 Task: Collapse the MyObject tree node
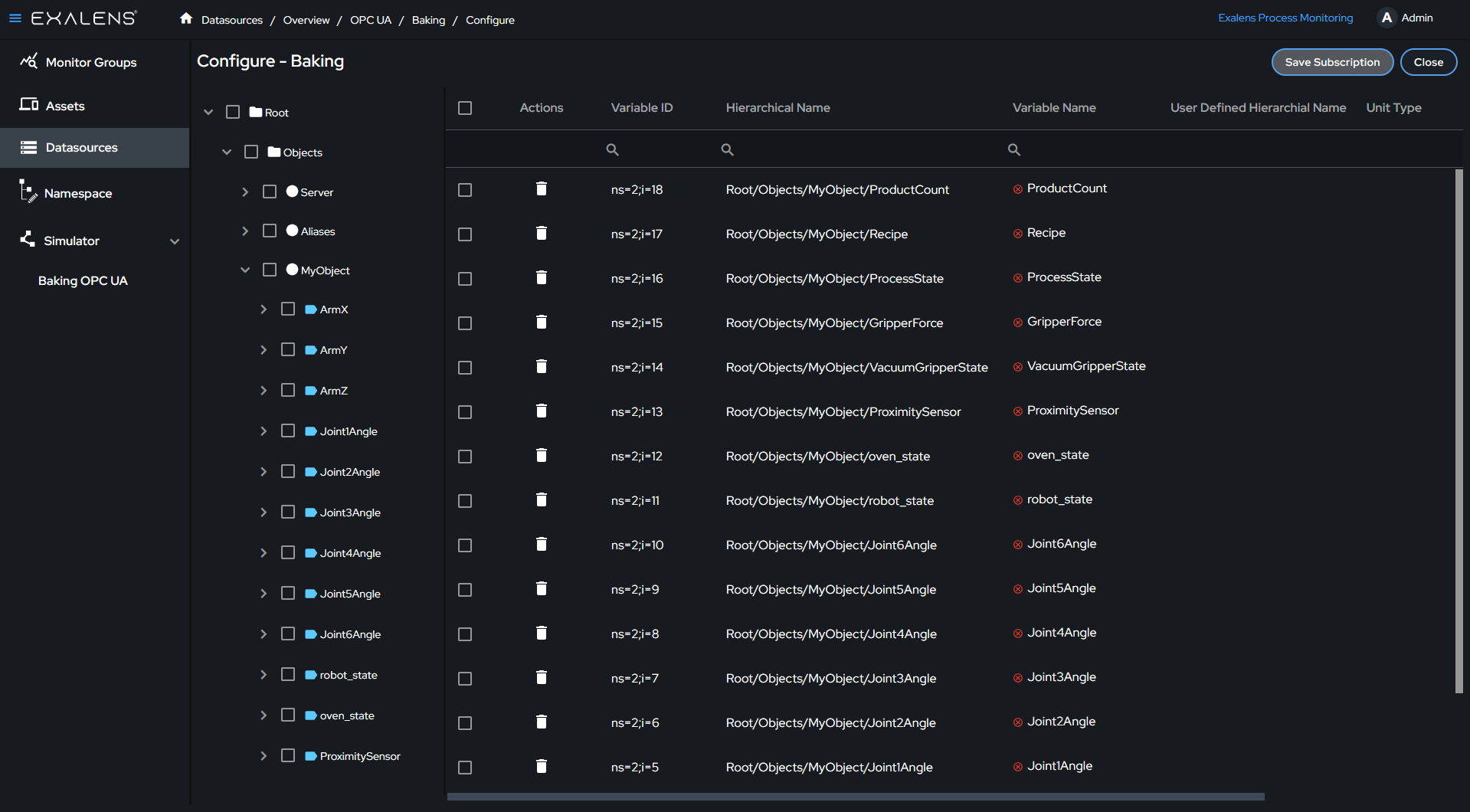[245, 270]
